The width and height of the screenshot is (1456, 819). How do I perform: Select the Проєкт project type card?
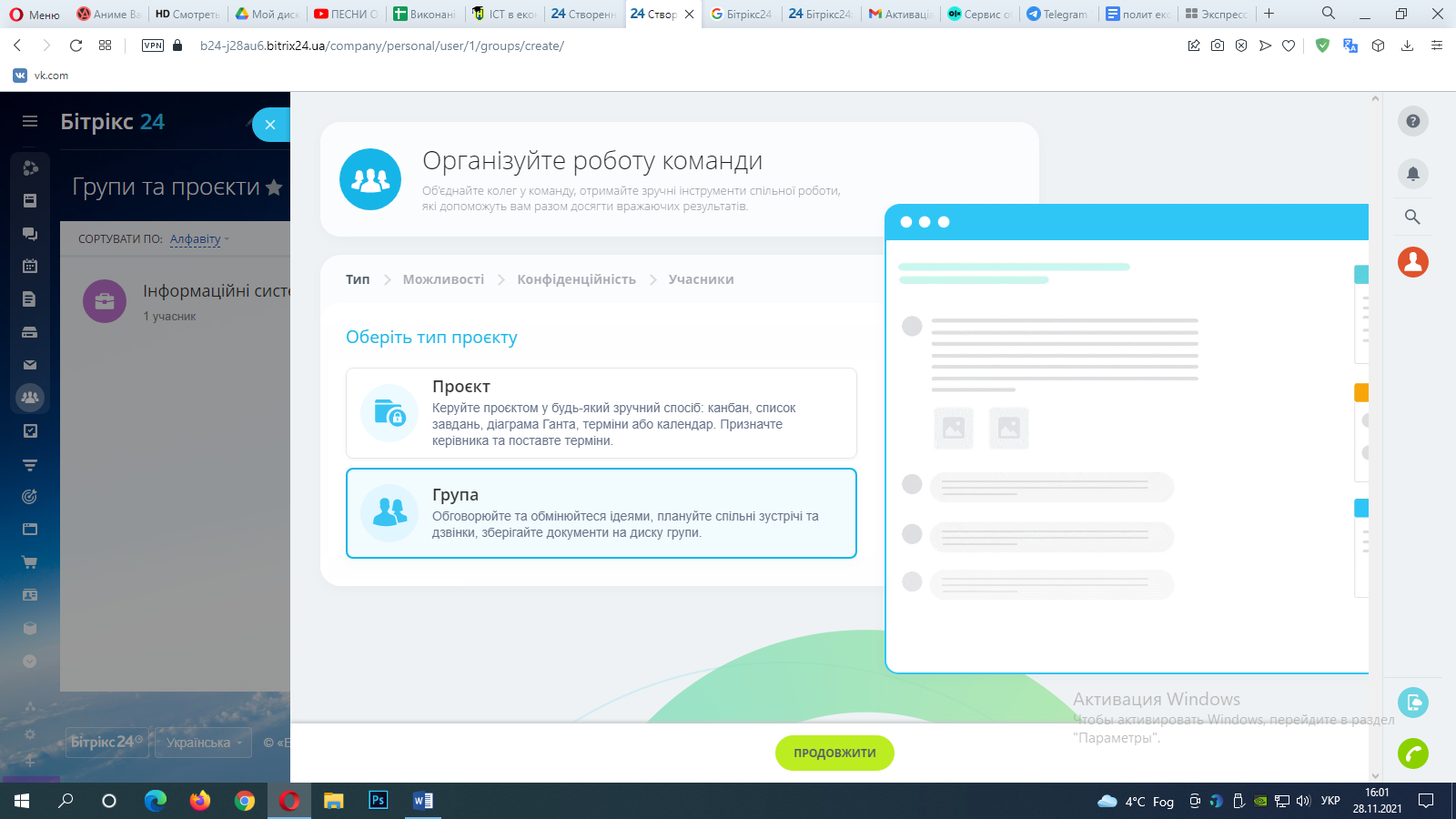(602, 413)
